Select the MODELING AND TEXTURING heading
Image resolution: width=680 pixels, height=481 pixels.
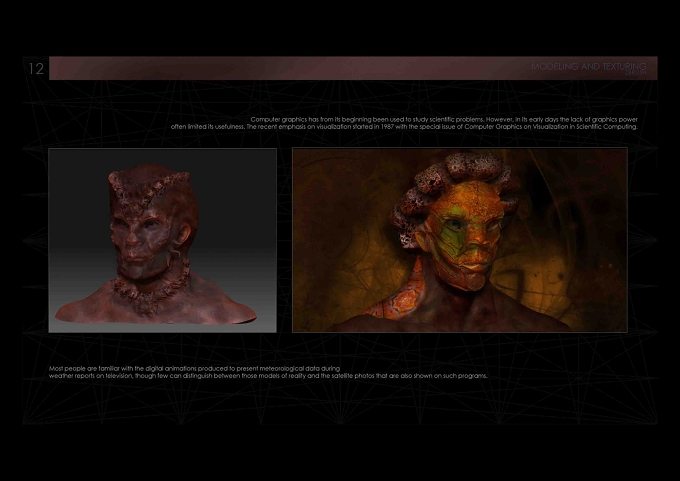click(x=588, y=66)
